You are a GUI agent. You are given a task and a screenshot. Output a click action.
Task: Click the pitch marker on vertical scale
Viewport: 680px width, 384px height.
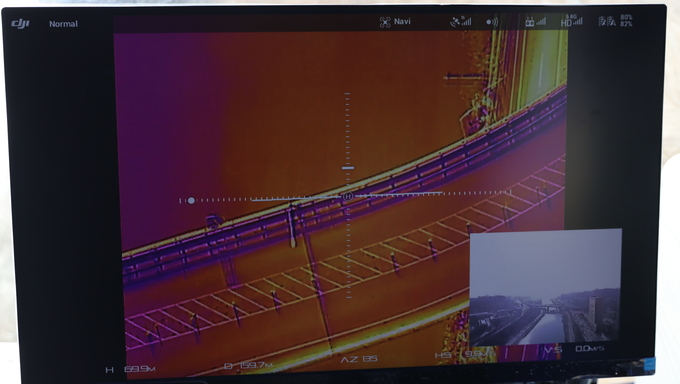tap(348, 167)
